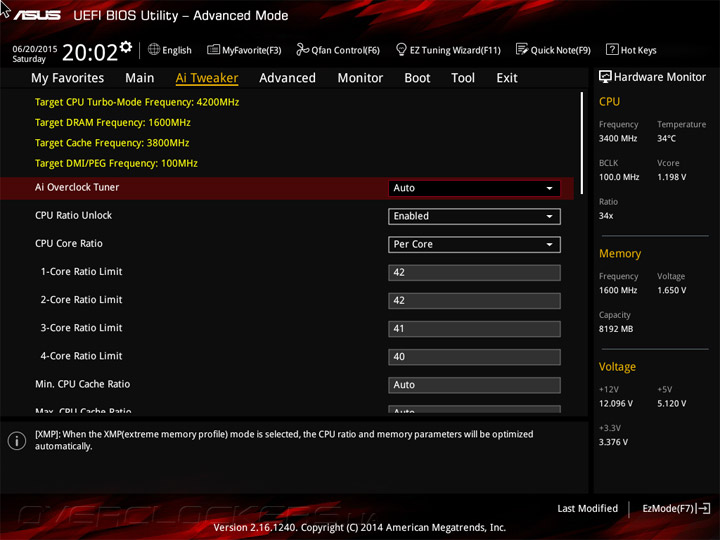Click the EZ Tuning Wizard bulb icon
This screenshot has height=540, width=720.
point(401,49)
